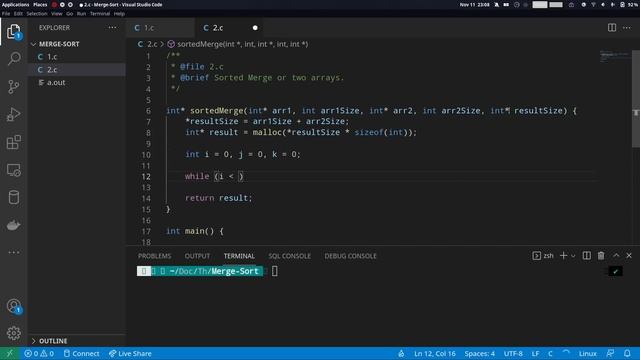Screen dimensions: 640x360
Task: Click the editor minimap preview
Action: point(615,57)
